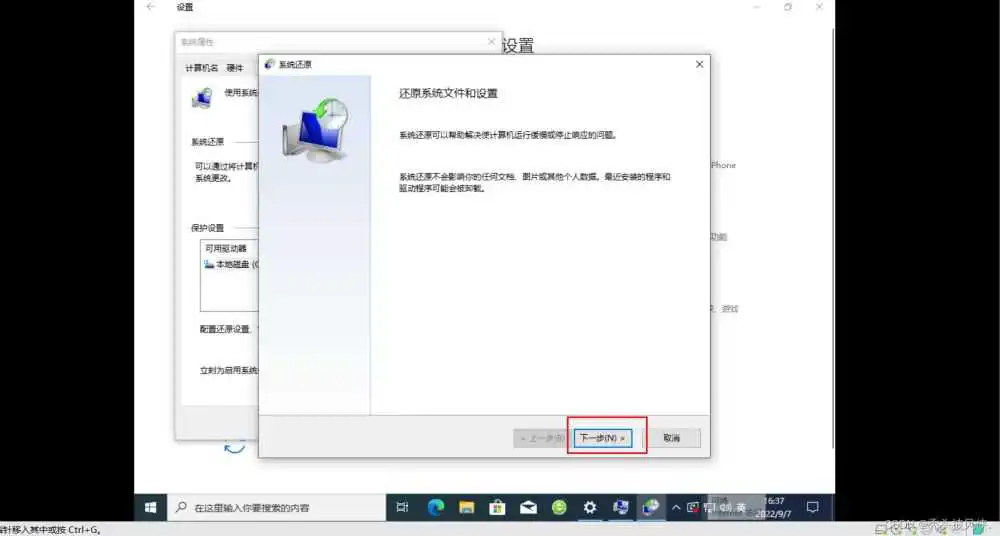Click System Properties taskbar icon

[621, 507]
